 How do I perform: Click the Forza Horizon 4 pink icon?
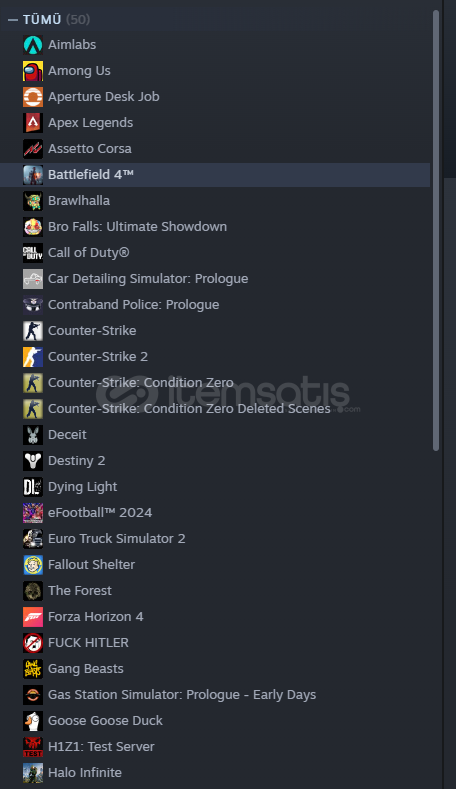coord(33,617)
